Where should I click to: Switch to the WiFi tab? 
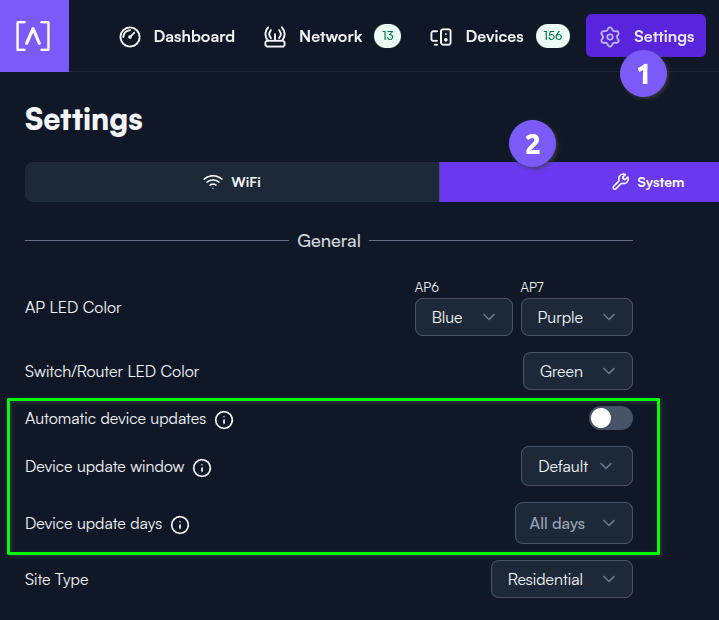point(232,182)
